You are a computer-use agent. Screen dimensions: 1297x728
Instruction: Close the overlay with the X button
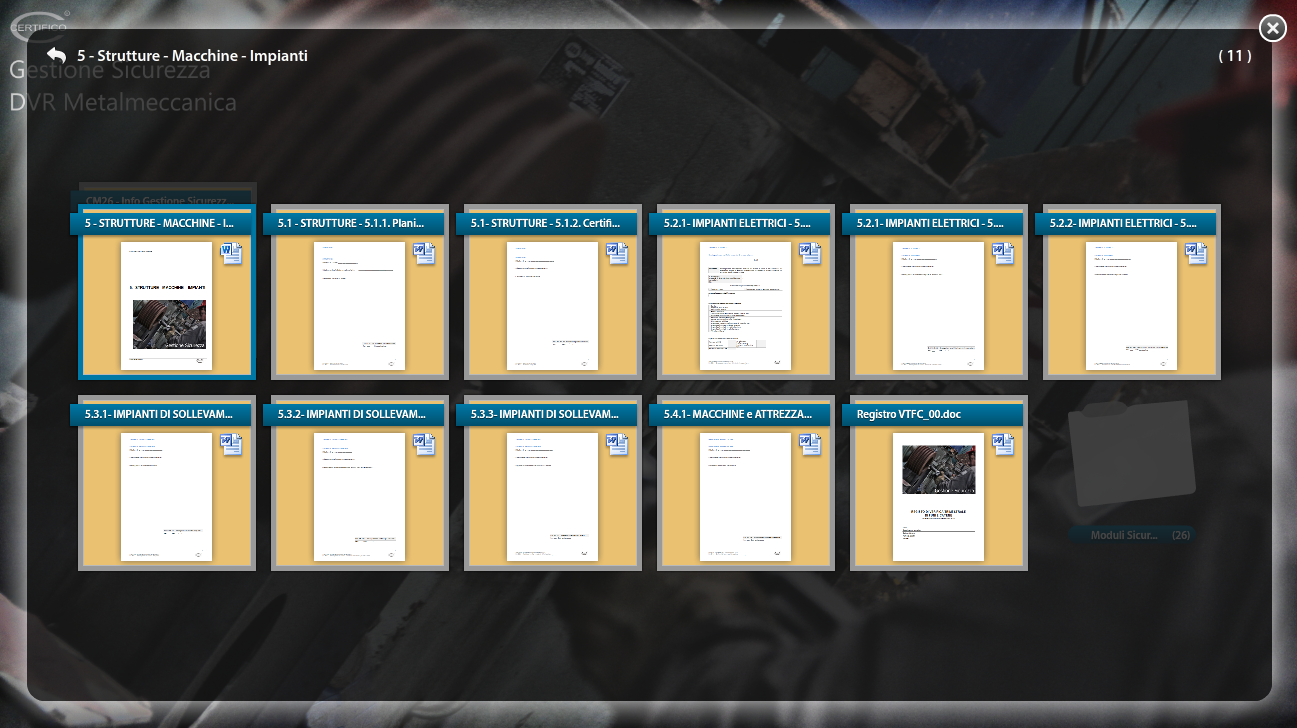[x=1272, y=28]
